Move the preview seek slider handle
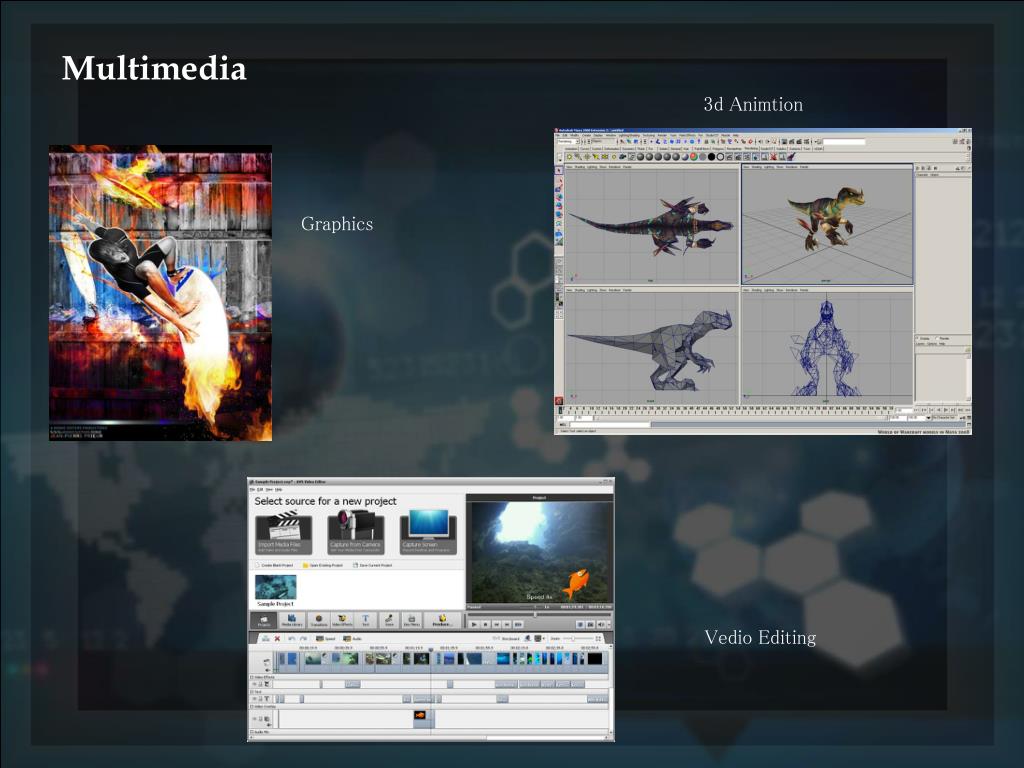The width and height of the screenshot is (1024, 768). pyautogui.click(x=536, y=615)
